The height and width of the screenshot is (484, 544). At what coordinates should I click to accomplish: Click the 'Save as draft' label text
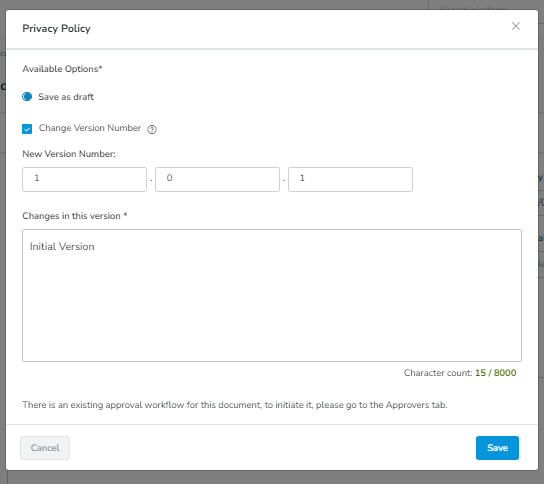pos(66,97)
